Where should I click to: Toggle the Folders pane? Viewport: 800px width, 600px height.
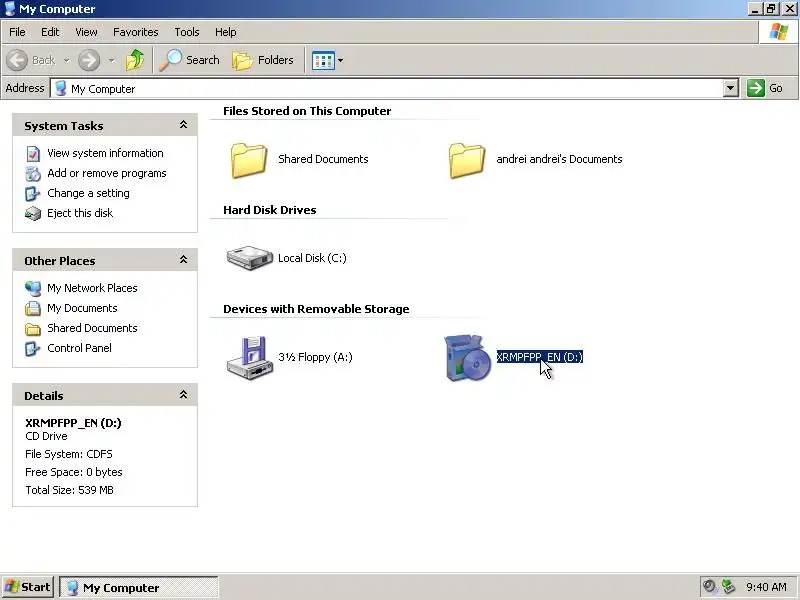click(263, 60)
